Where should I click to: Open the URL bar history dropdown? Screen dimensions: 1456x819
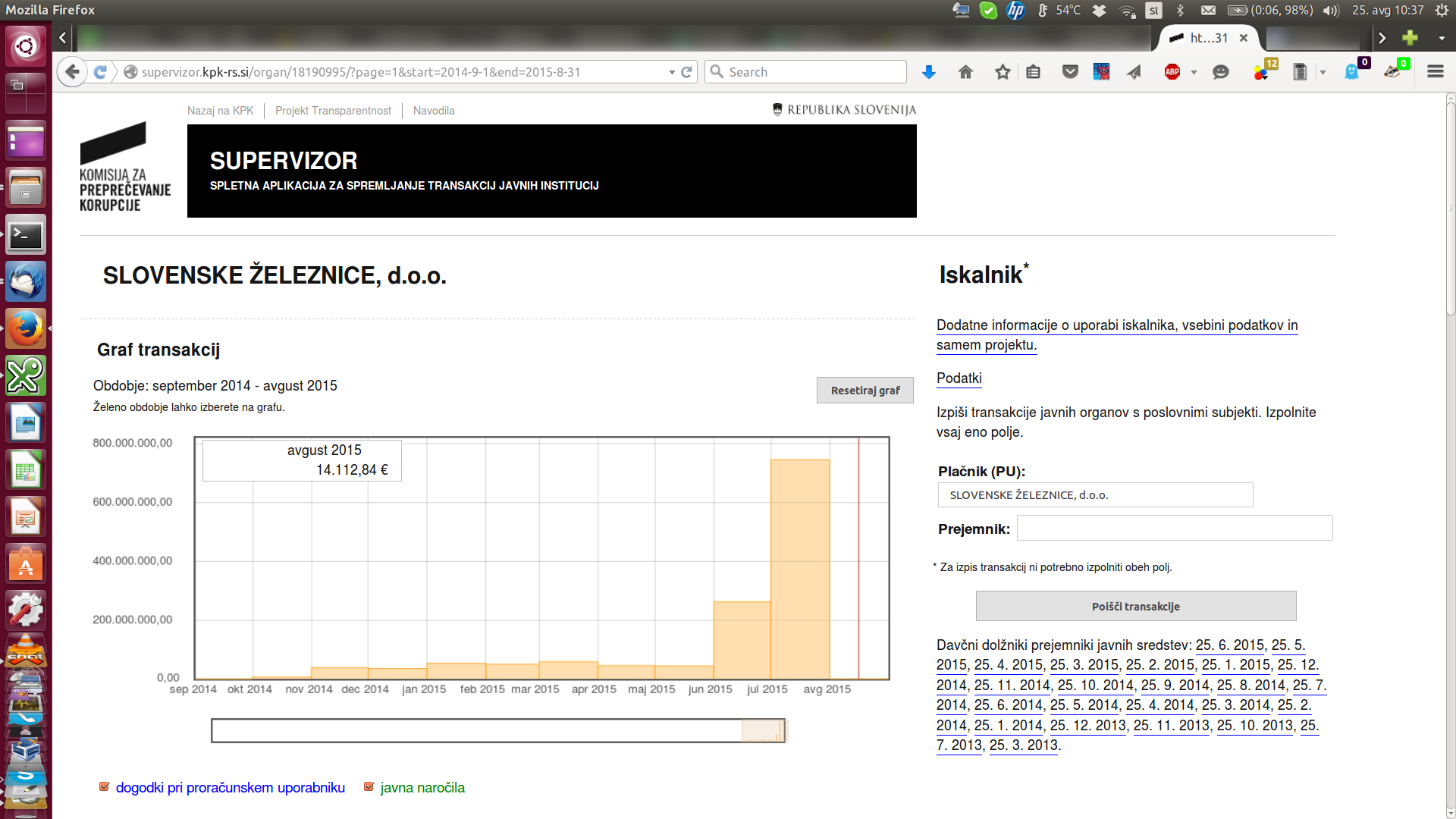[672, 73]
